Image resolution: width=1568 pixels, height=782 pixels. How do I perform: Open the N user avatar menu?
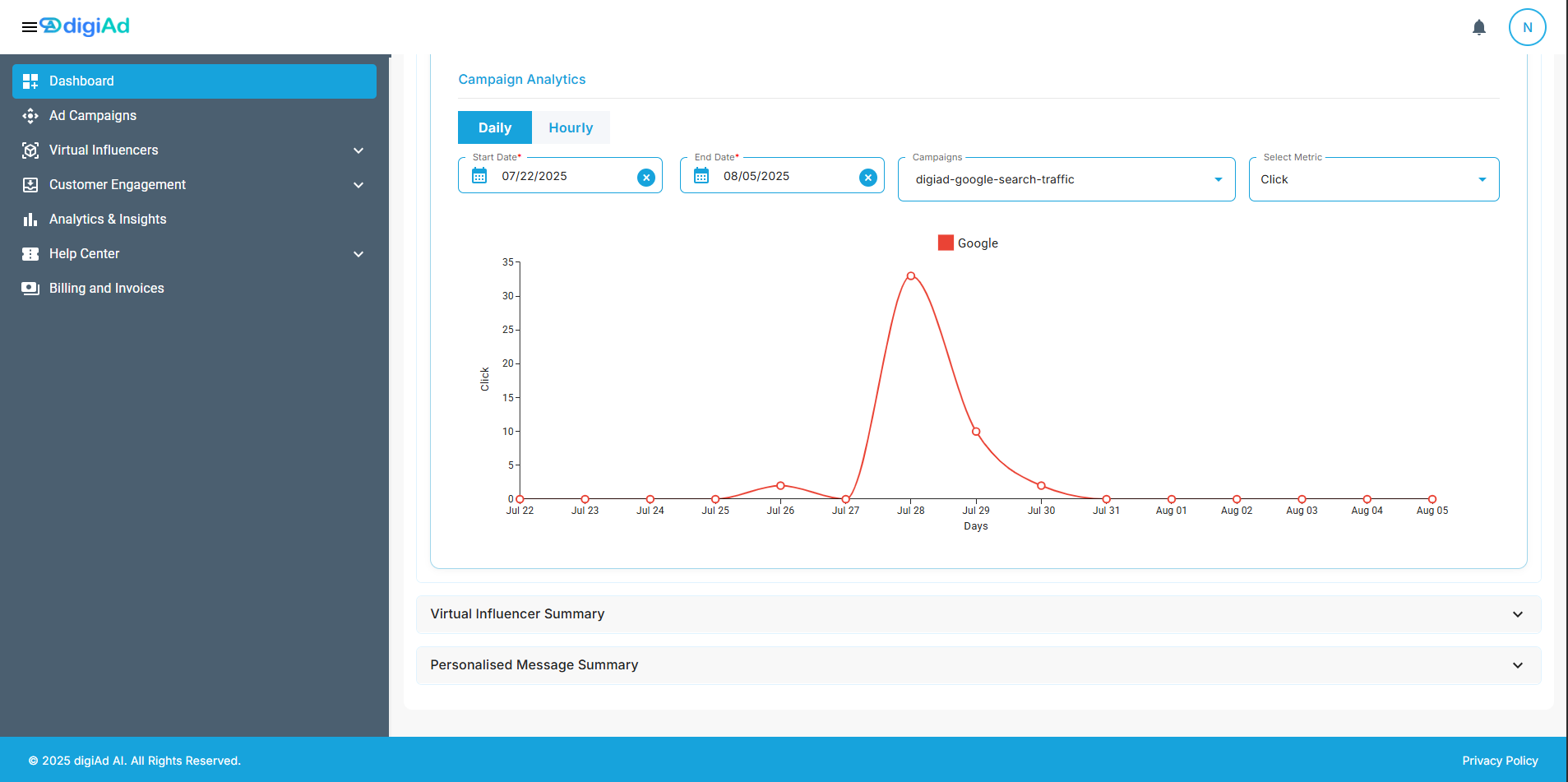pyautogui.click(x=1527, y=27)
